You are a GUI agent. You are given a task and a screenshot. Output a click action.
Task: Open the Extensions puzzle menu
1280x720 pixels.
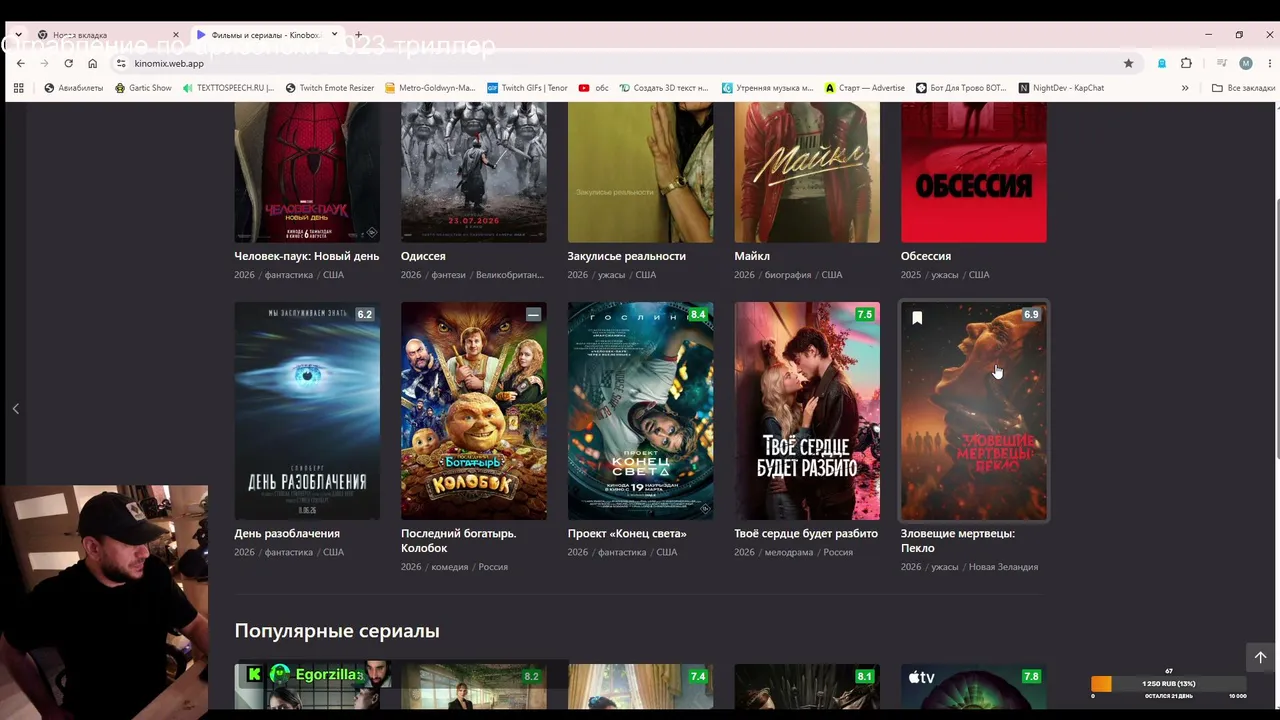click(1186, 63)
